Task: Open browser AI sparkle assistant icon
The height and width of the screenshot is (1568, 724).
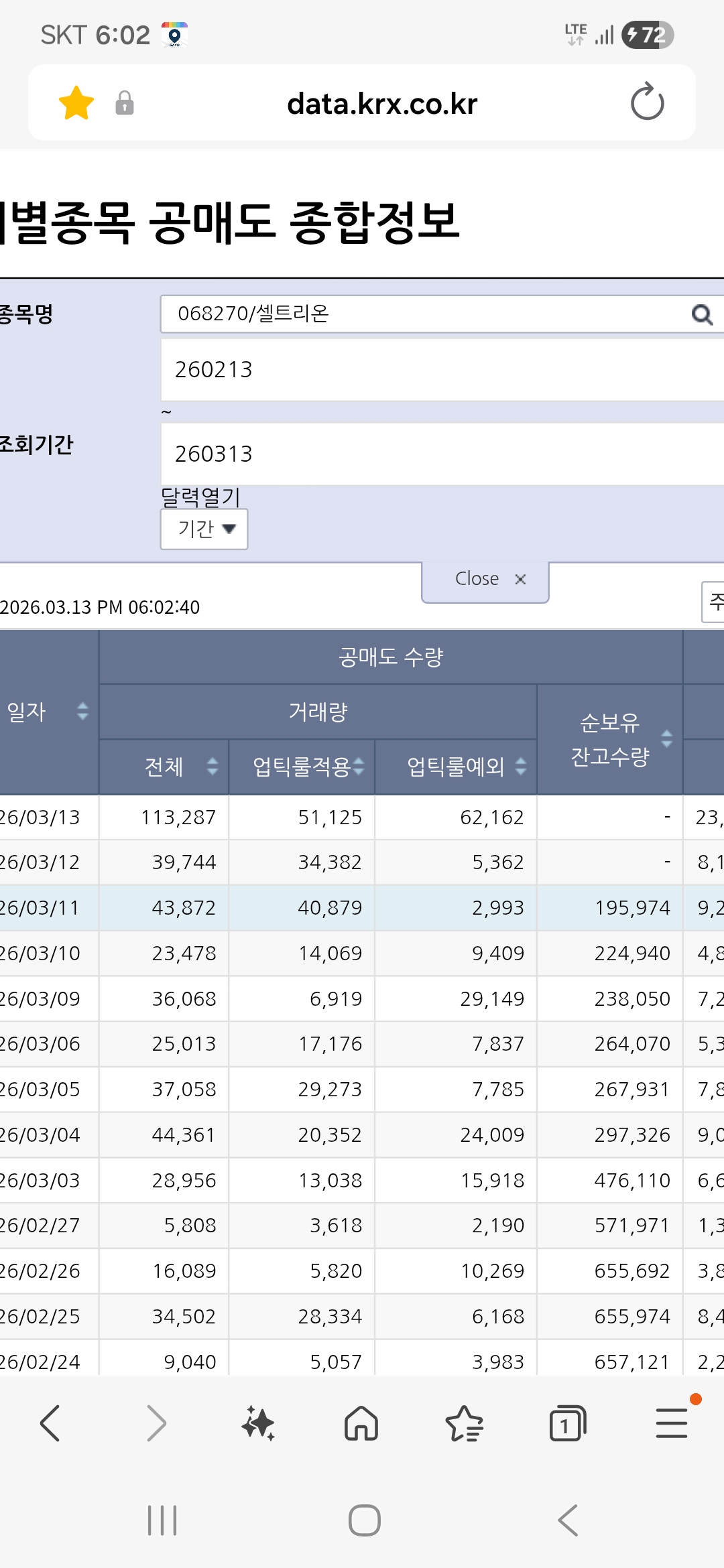Action: click(258, 1423)
